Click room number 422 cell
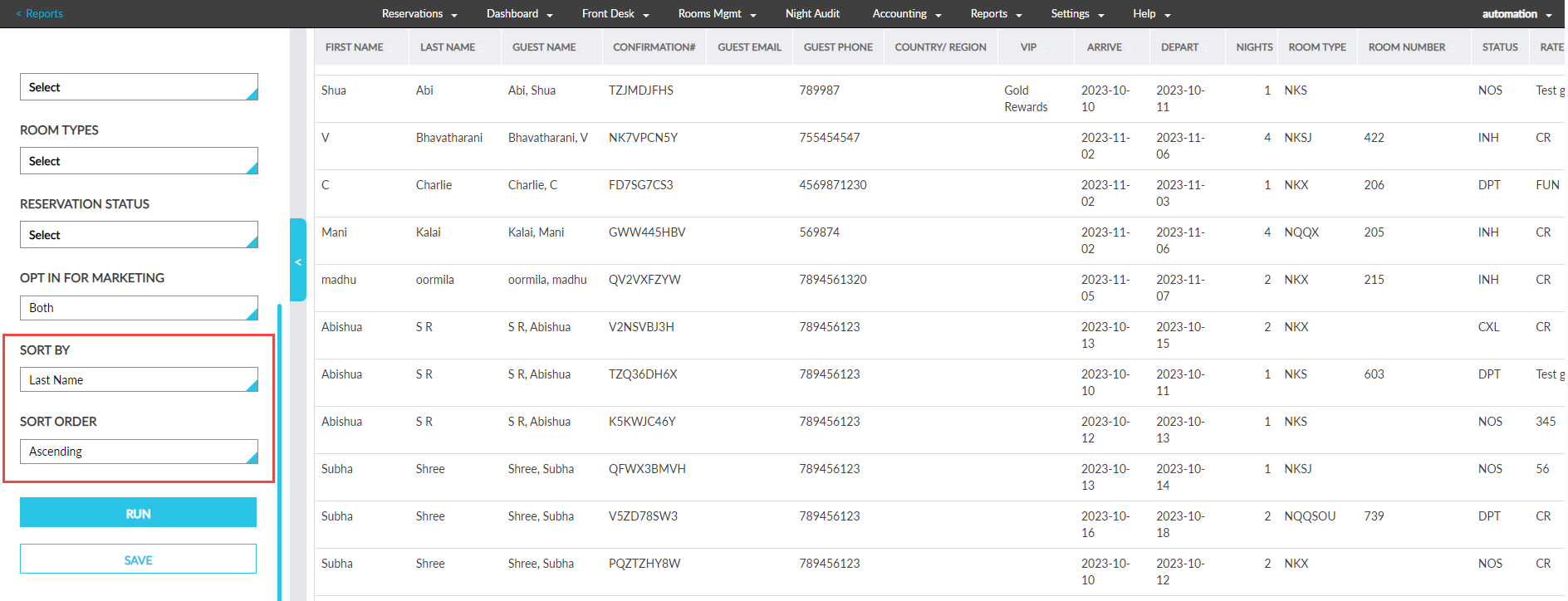Image resolution: width=1568 pixels, height=601 pixels. (1374, 138)
